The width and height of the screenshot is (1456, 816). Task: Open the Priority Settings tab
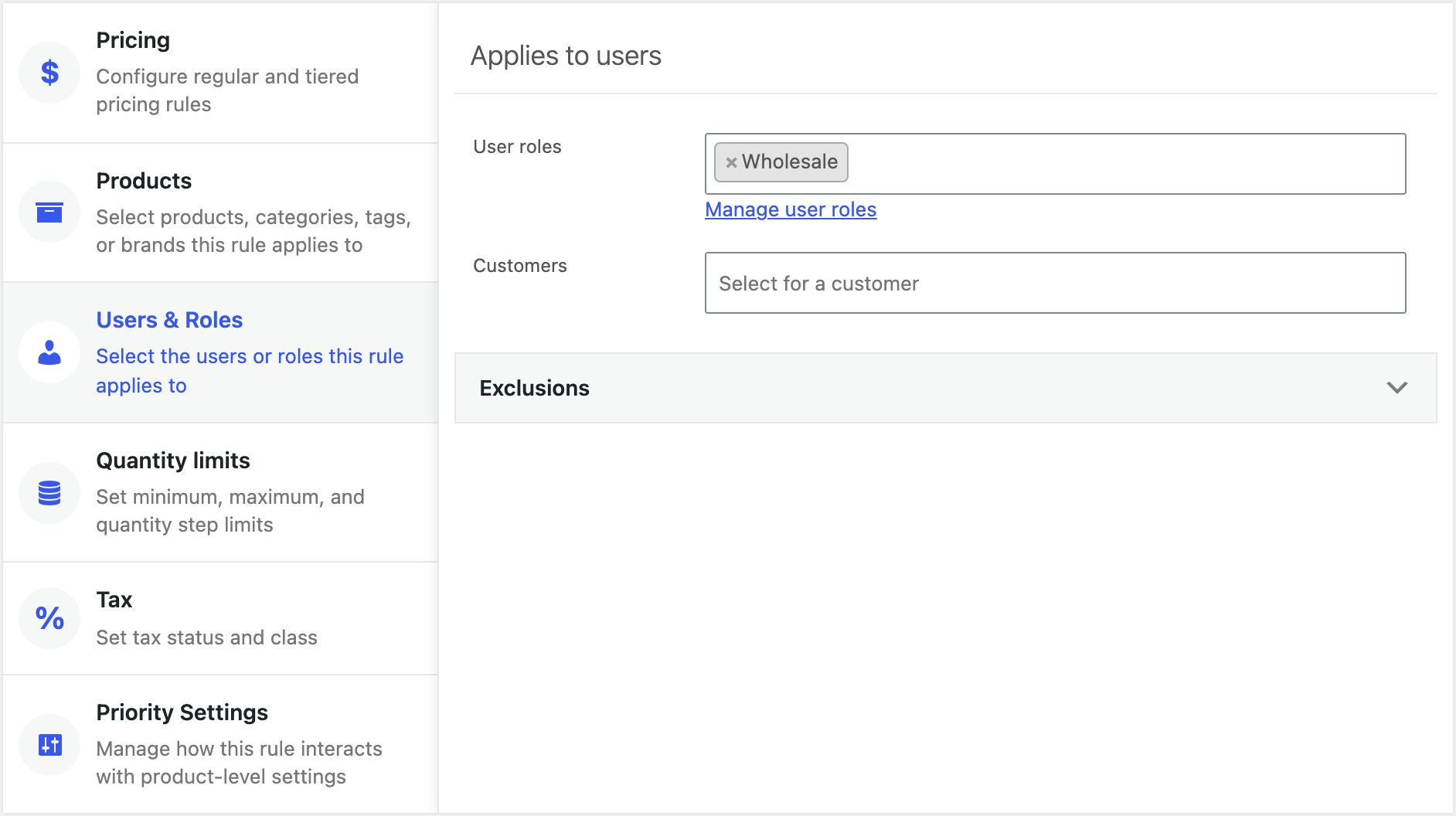220,744
